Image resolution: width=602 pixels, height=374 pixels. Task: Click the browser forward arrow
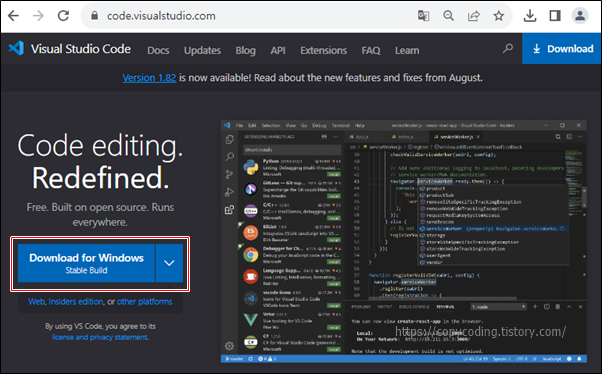pos(38,16)
